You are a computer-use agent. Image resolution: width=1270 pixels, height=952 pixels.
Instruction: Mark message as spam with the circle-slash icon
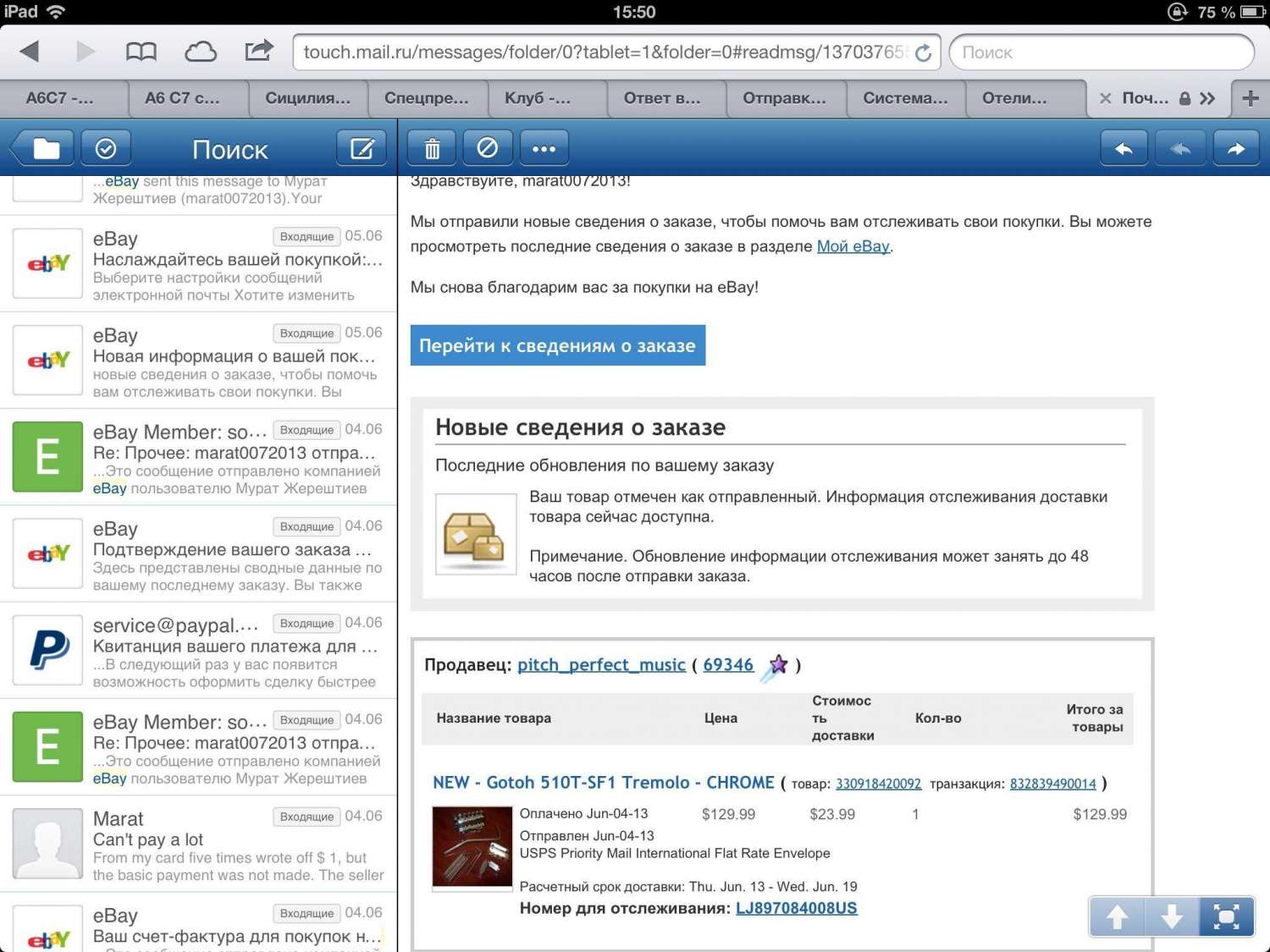[488, 149]
